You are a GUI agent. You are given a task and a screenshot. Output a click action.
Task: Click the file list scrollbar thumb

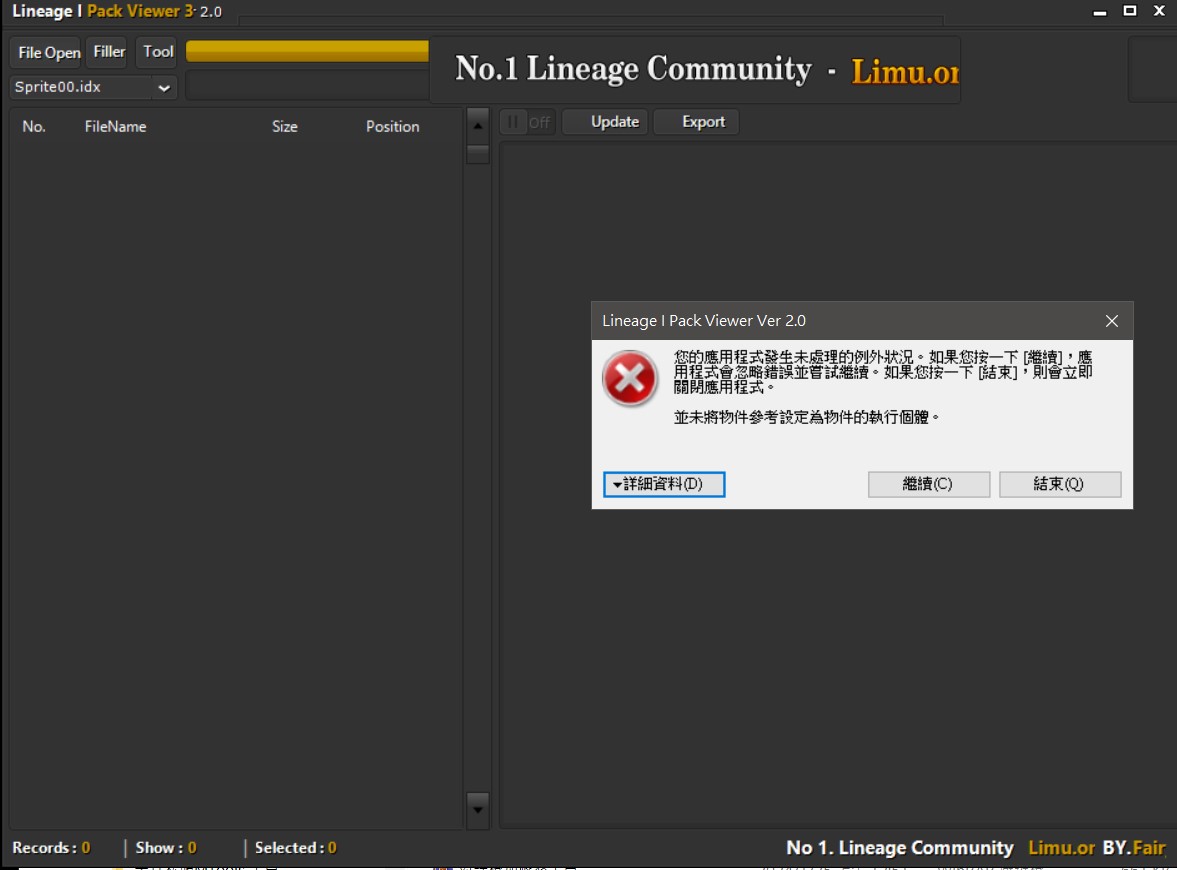point(478,154)
